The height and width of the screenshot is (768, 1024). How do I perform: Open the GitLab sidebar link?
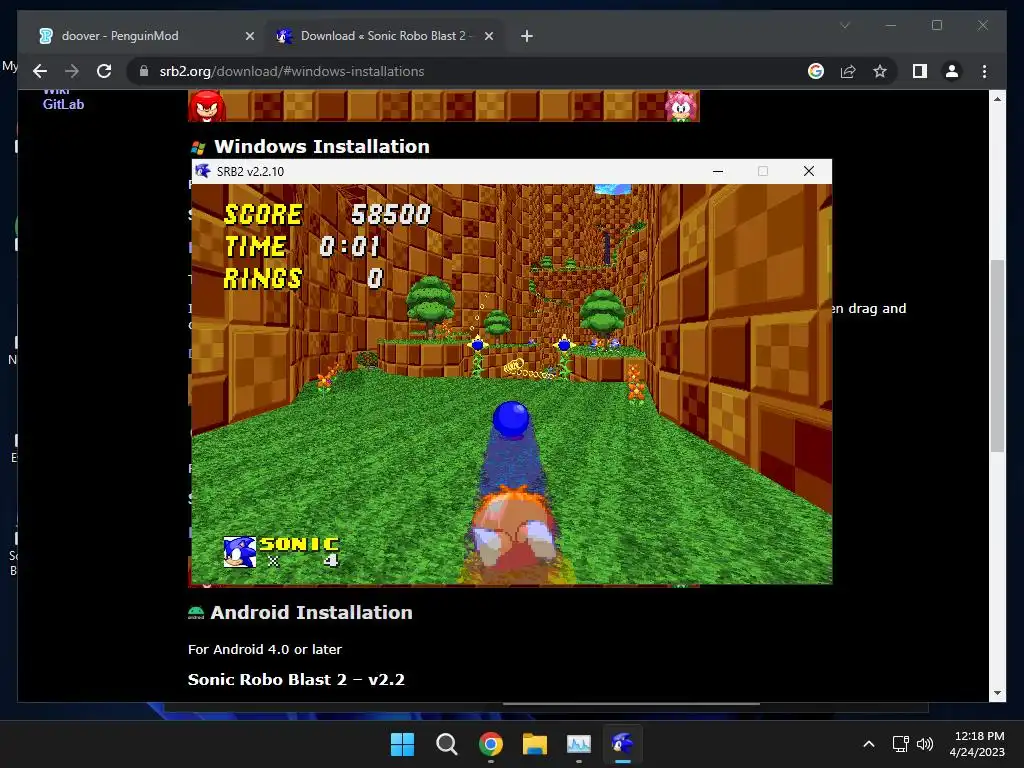coord(63,104)
